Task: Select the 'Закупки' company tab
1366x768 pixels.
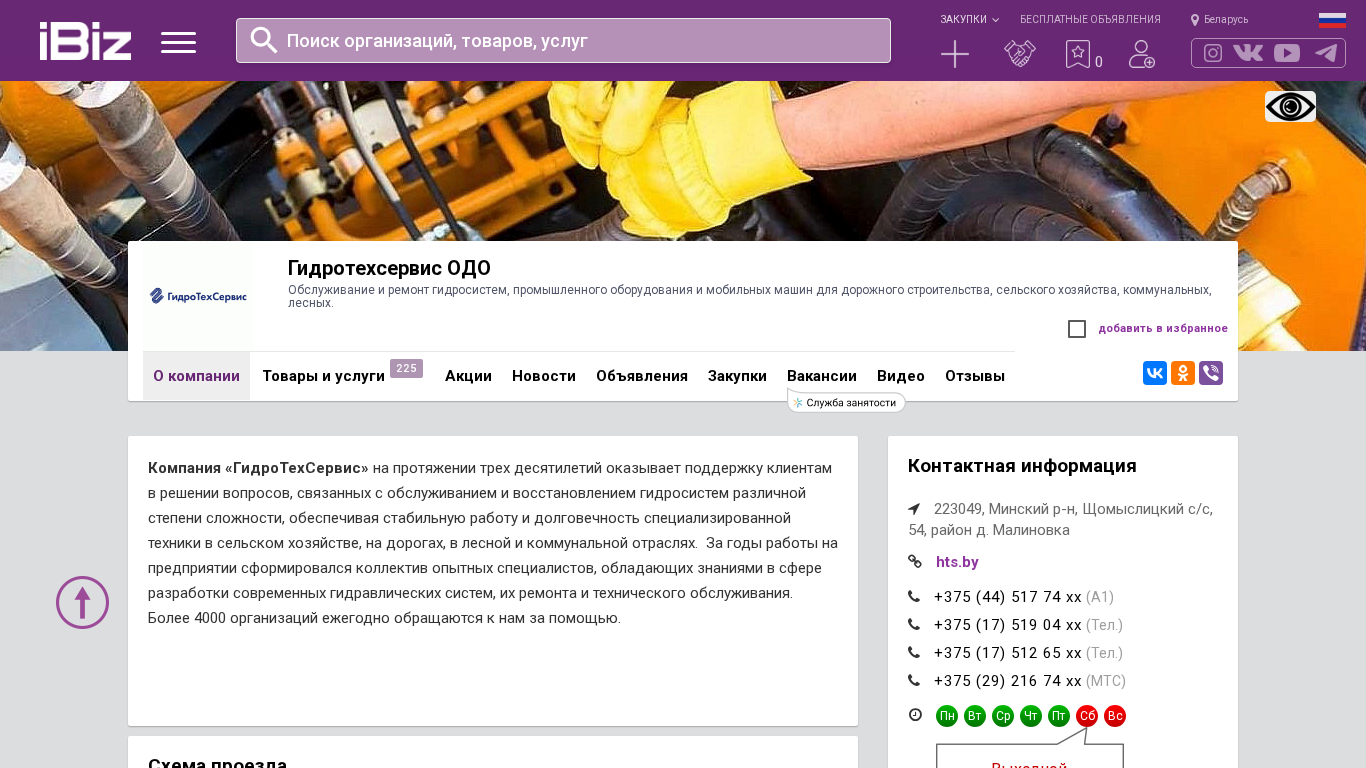Action: [737, 376]
